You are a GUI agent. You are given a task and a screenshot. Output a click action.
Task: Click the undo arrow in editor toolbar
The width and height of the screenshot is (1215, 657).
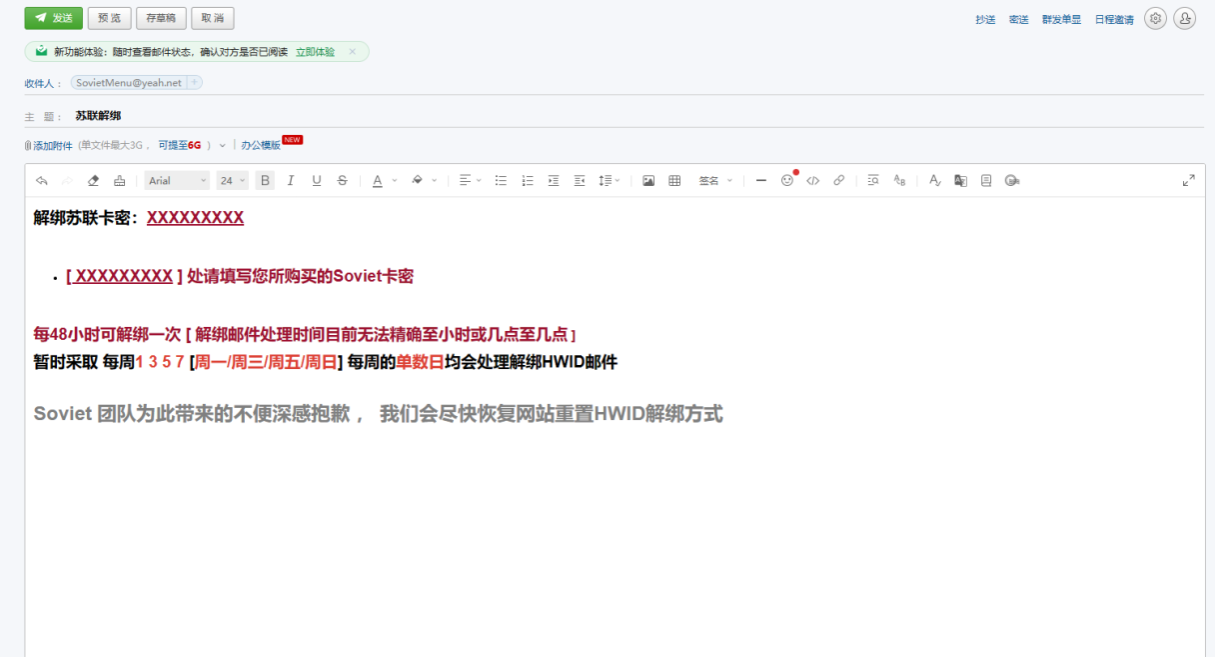pyautogui.click(x=41, y=181)
